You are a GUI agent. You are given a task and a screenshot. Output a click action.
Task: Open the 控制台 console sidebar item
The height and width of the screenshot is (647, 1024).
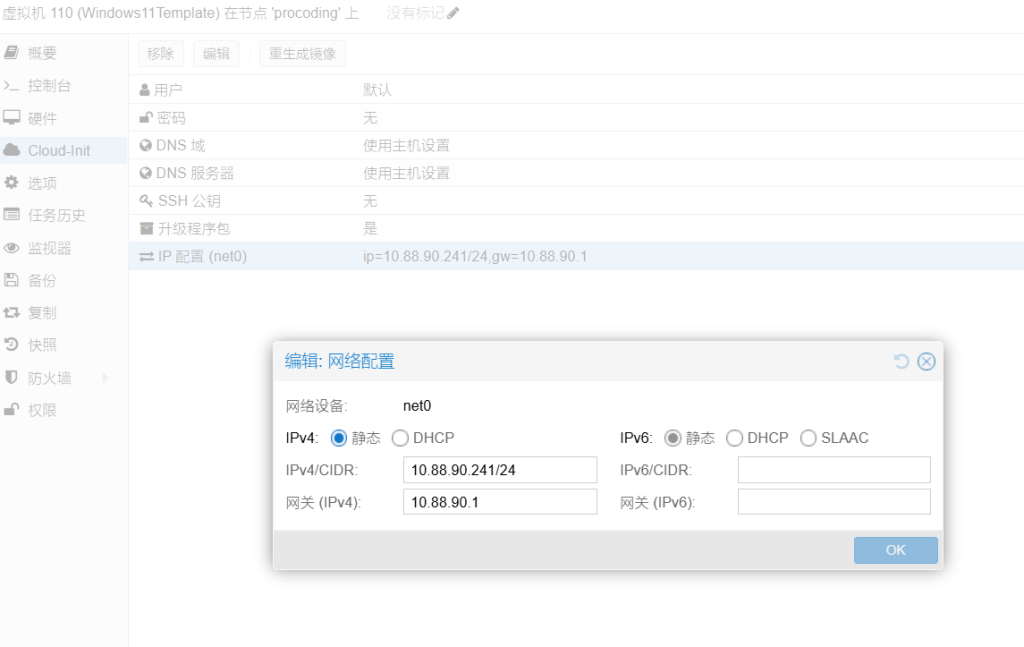(49, 86)
